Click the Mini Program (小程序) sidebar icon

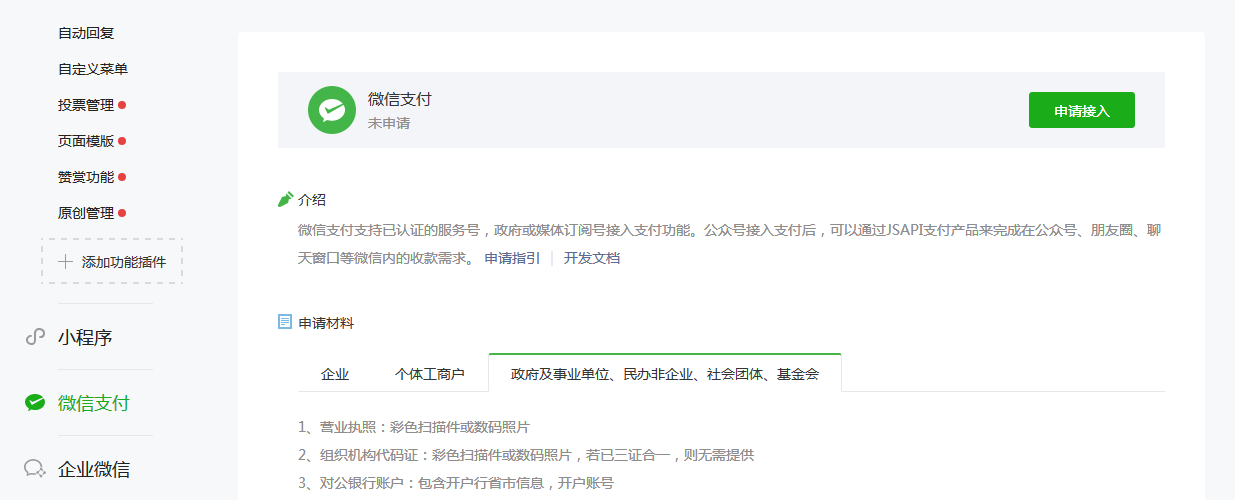[x=35, y=337]
